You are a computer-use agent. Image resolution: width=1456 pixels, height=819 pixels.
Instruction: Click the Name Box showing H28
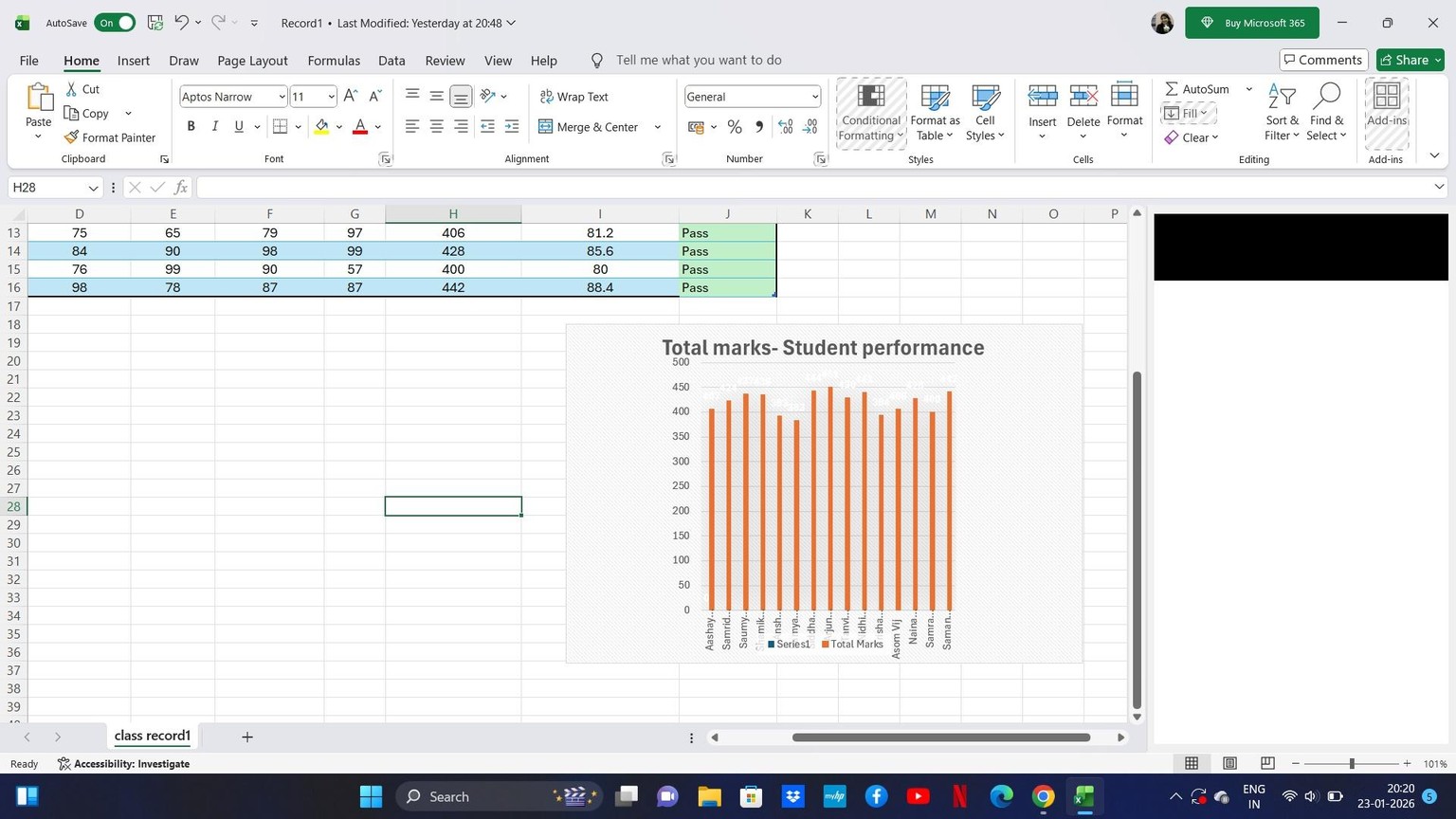[x=55, y=188]
